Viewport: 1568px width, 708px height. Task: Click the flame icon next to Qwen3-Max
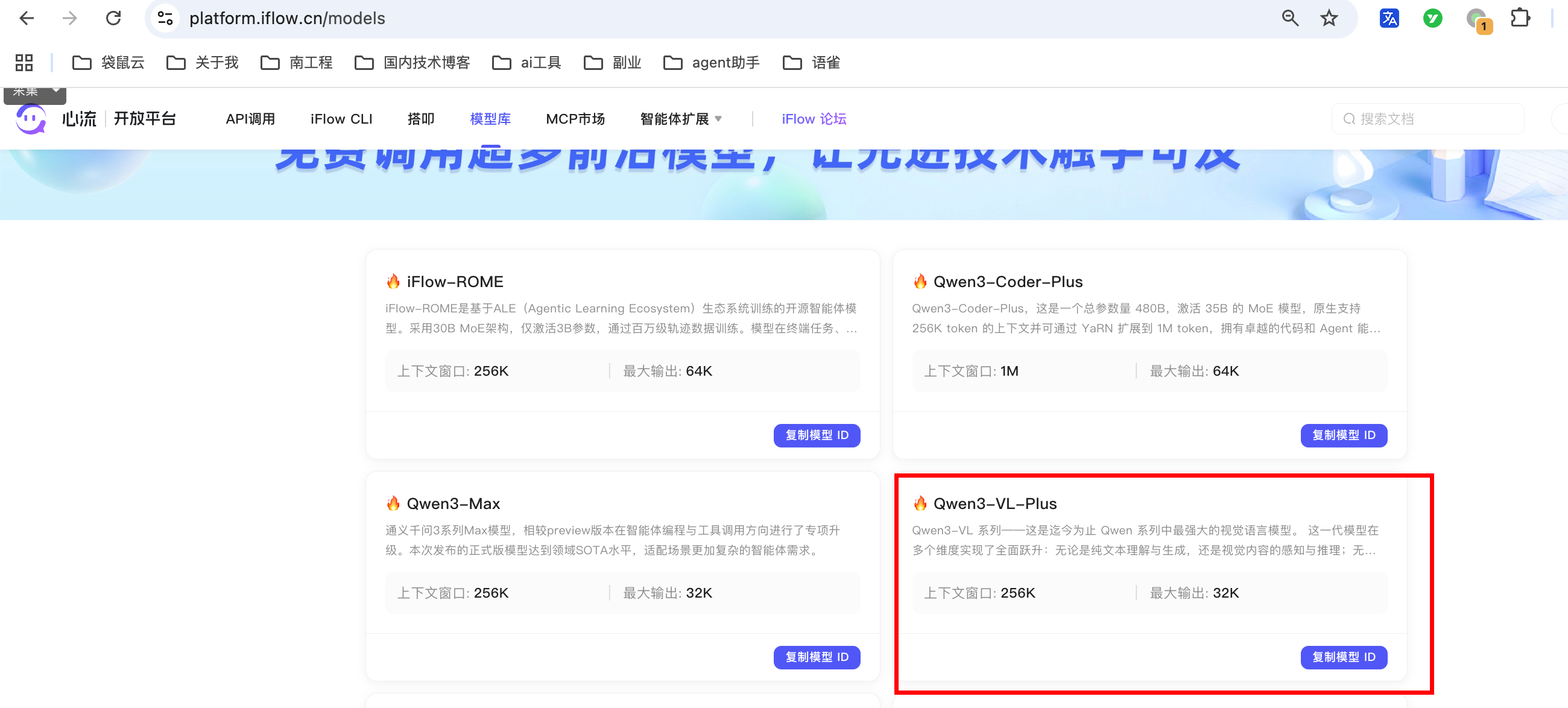point(393,504)
